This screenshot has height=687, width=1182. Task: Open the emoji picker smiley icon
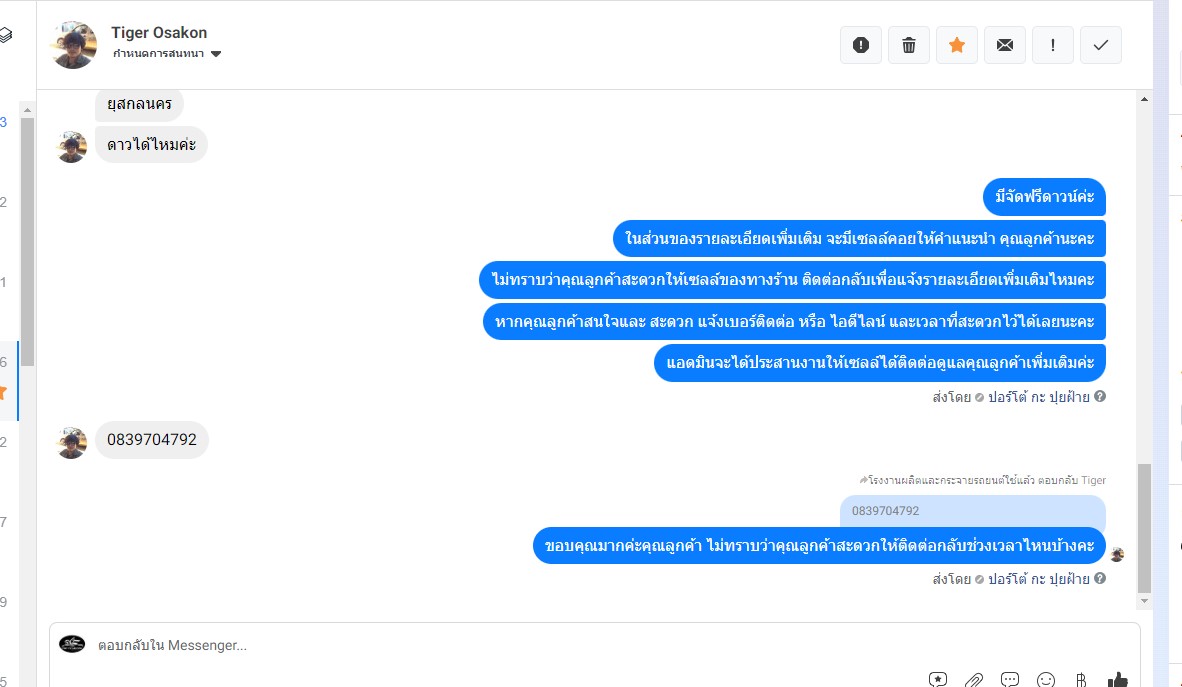pos(1046,679)
